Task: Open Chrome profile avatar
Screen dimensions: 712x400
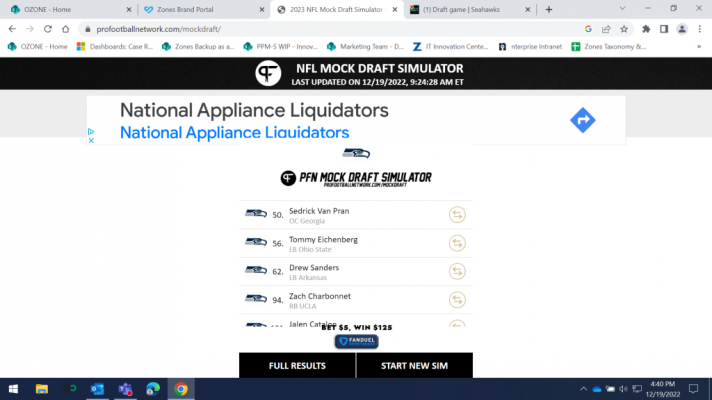Action: [682, 29]
